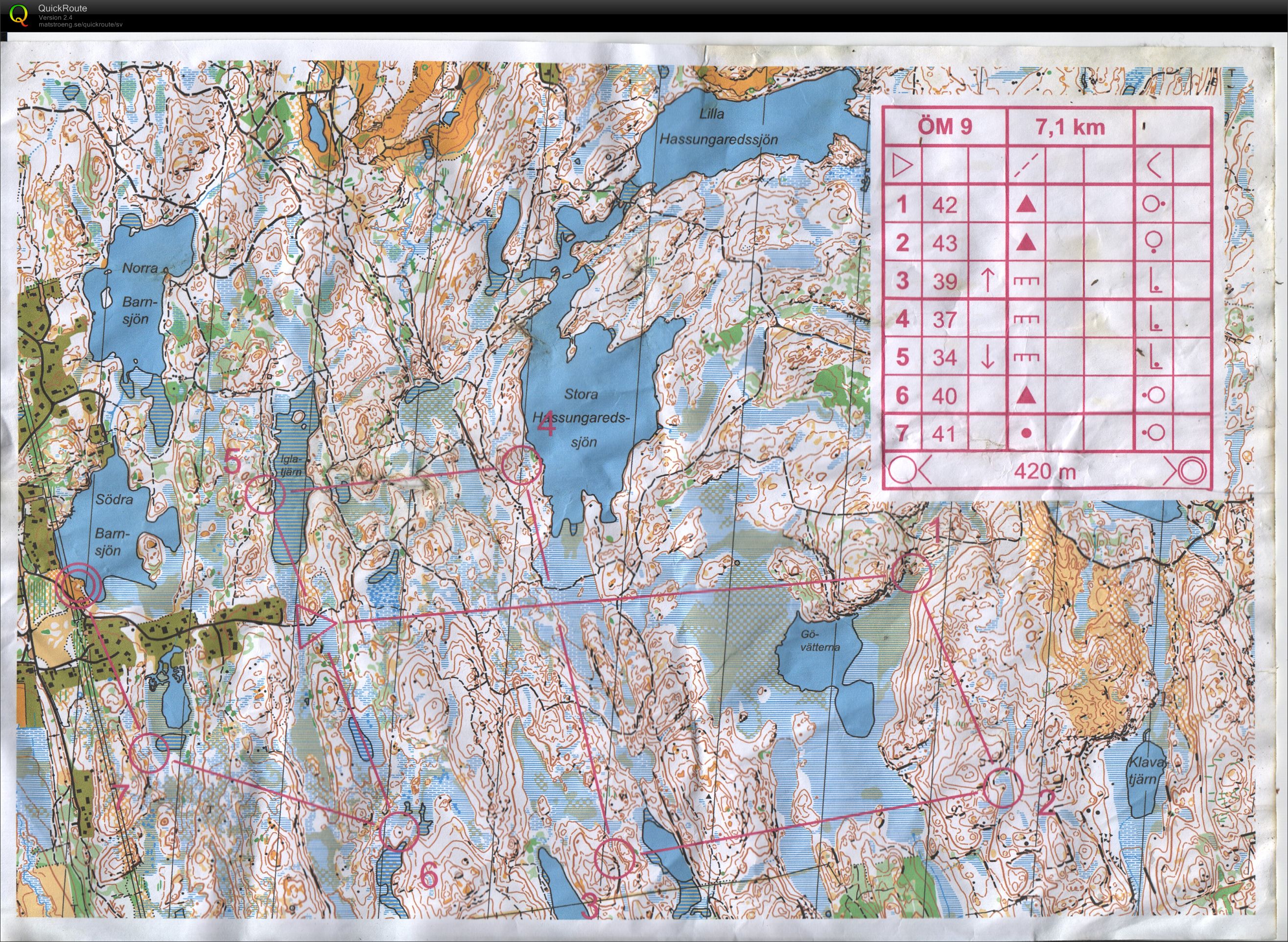This screenshot has width=1288, height=942.
Task: Click the circle position symbol in row 7
Action: tap(1153, 433)
